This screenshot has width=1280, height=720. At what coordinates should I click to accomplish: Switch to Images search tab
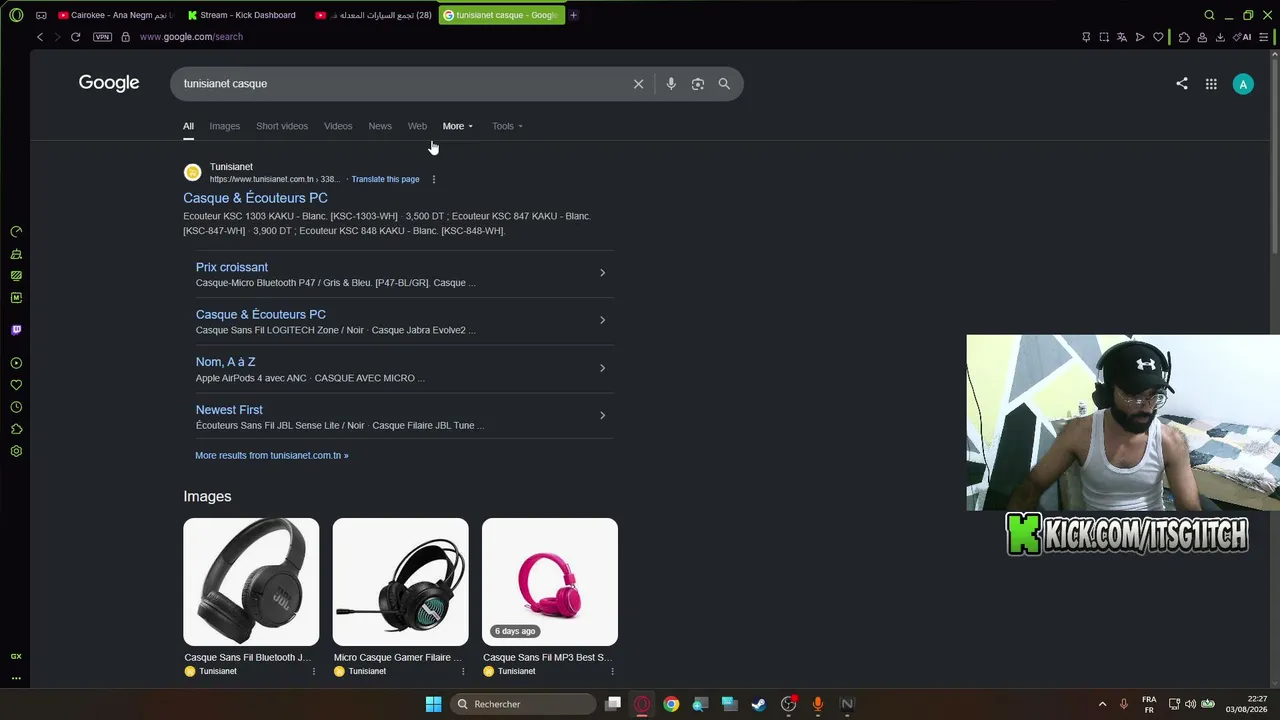coord(225,126)
